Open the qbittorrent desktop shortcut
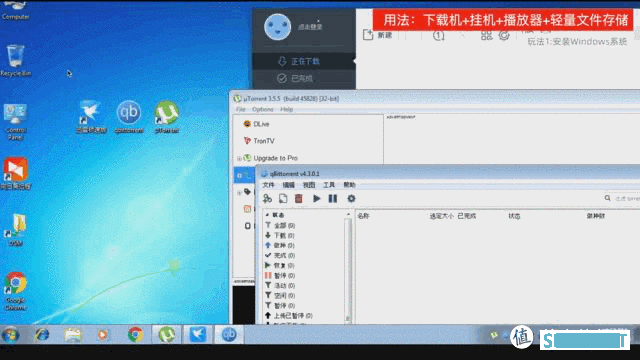640x360 pixels. pyautogui.click(x=129, y=117)
